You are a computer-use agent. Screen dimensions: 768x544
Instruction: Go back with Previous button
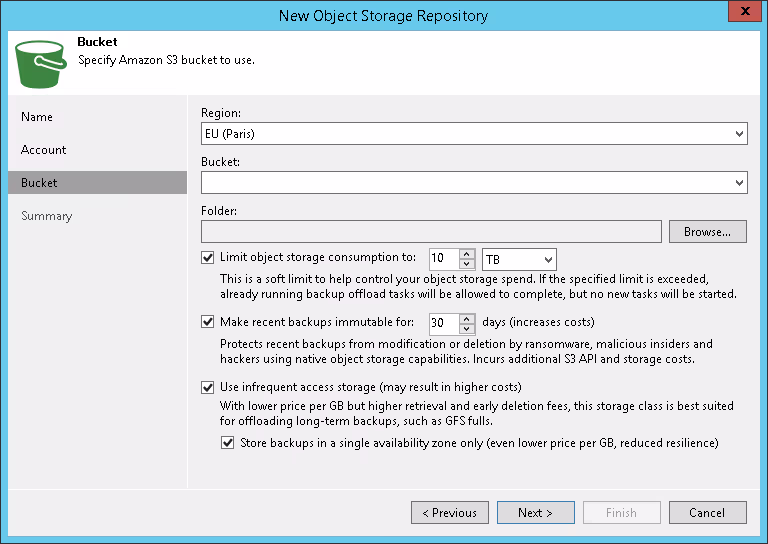[x=449, y=513]
